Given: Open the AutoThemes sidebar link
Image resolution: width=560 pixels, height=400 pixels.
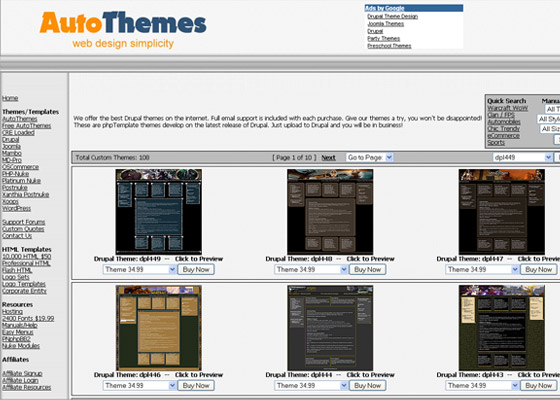Looking at the screenshot, I should point(20,119).
